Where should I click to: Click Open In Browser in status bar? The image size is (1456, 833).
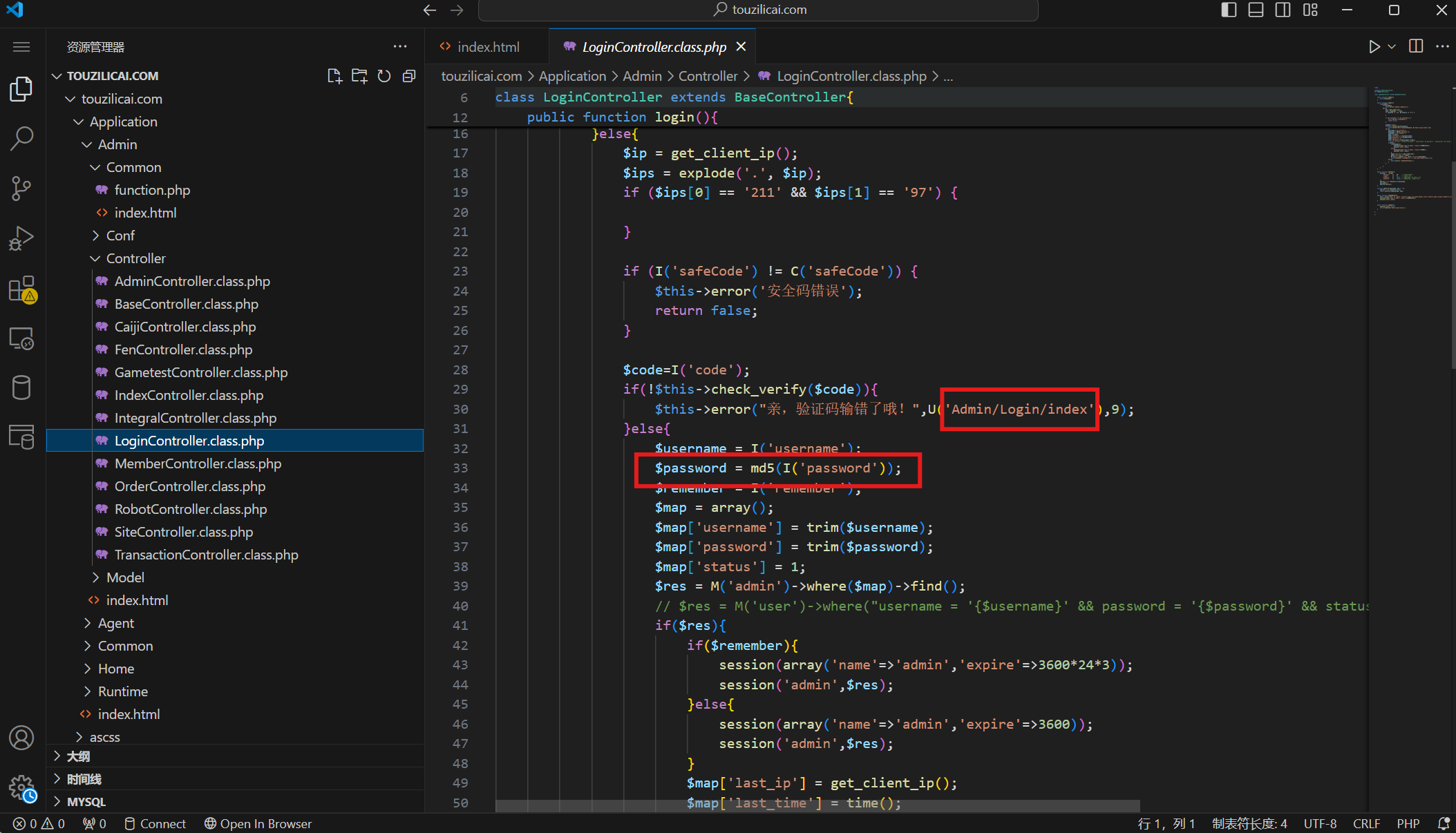pos(258,823)
